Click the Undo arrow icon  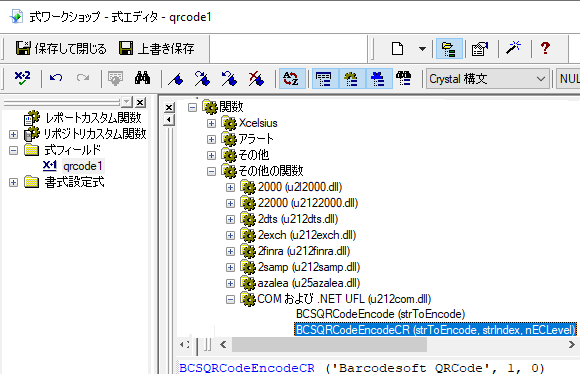point(56,78)
